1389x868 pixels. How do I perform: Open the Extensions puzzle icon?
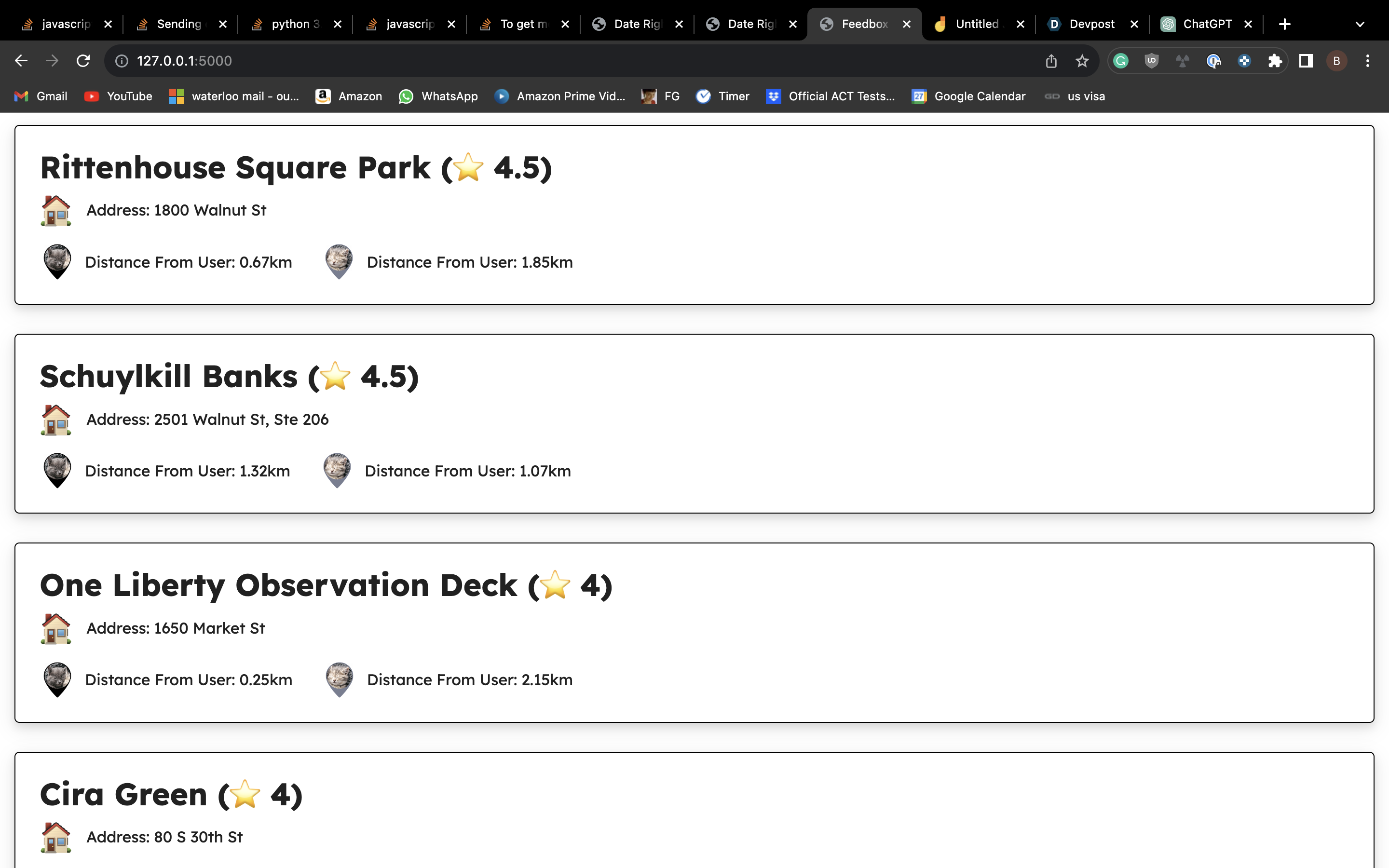[1275, 61]
